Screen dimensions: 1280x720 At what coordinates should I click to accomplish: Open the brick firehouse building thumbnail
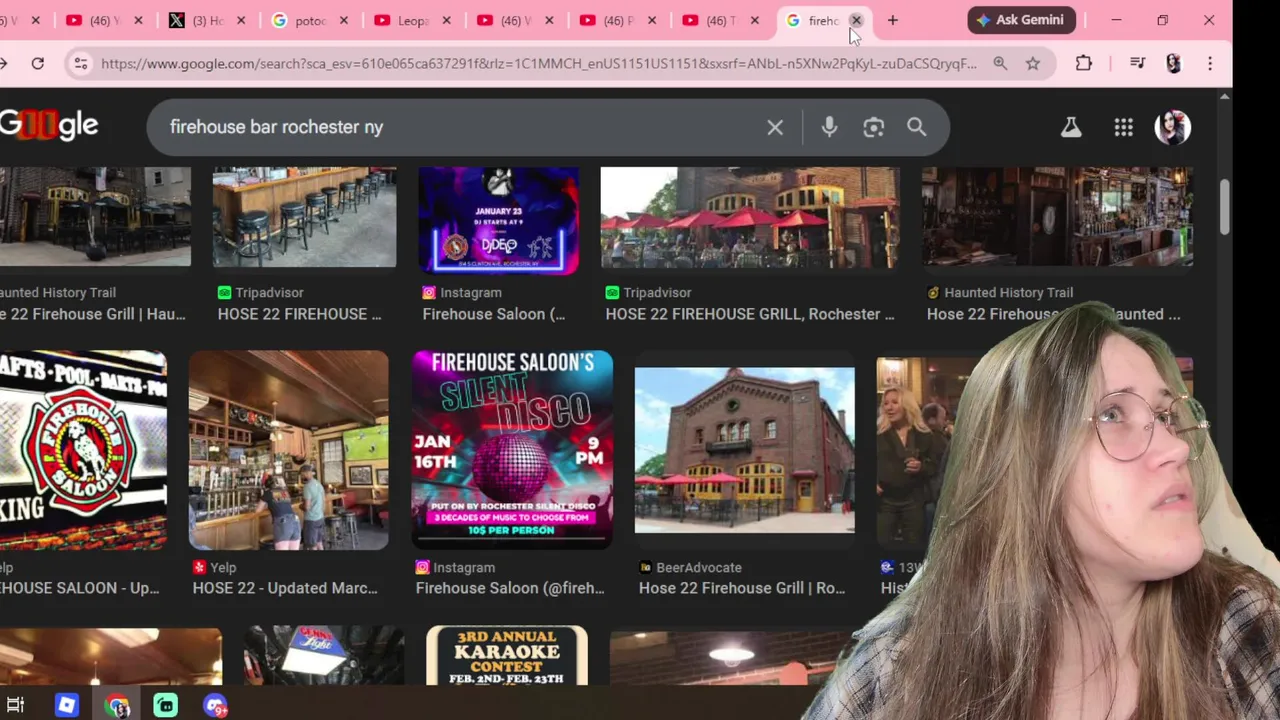tap(744, 450)
